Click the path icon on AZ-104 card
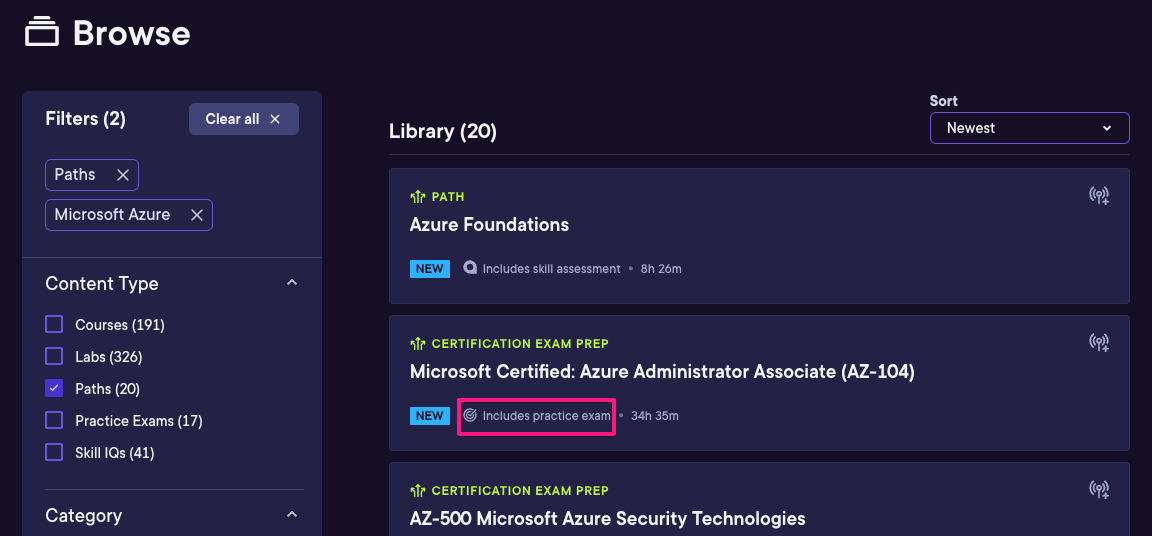The height and width of the screenshot is (536, 1152). 418,344
